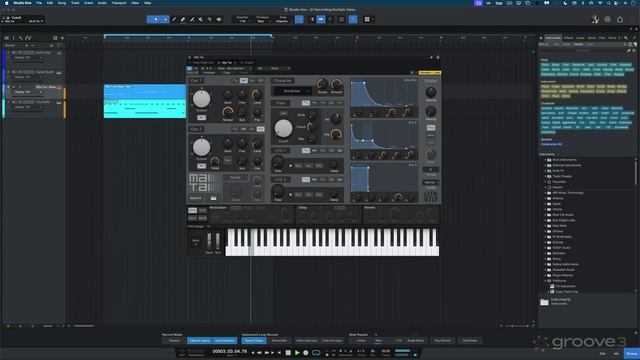Select the Eraser tool
Screen dimensions: 640x360
click(183, 19)
